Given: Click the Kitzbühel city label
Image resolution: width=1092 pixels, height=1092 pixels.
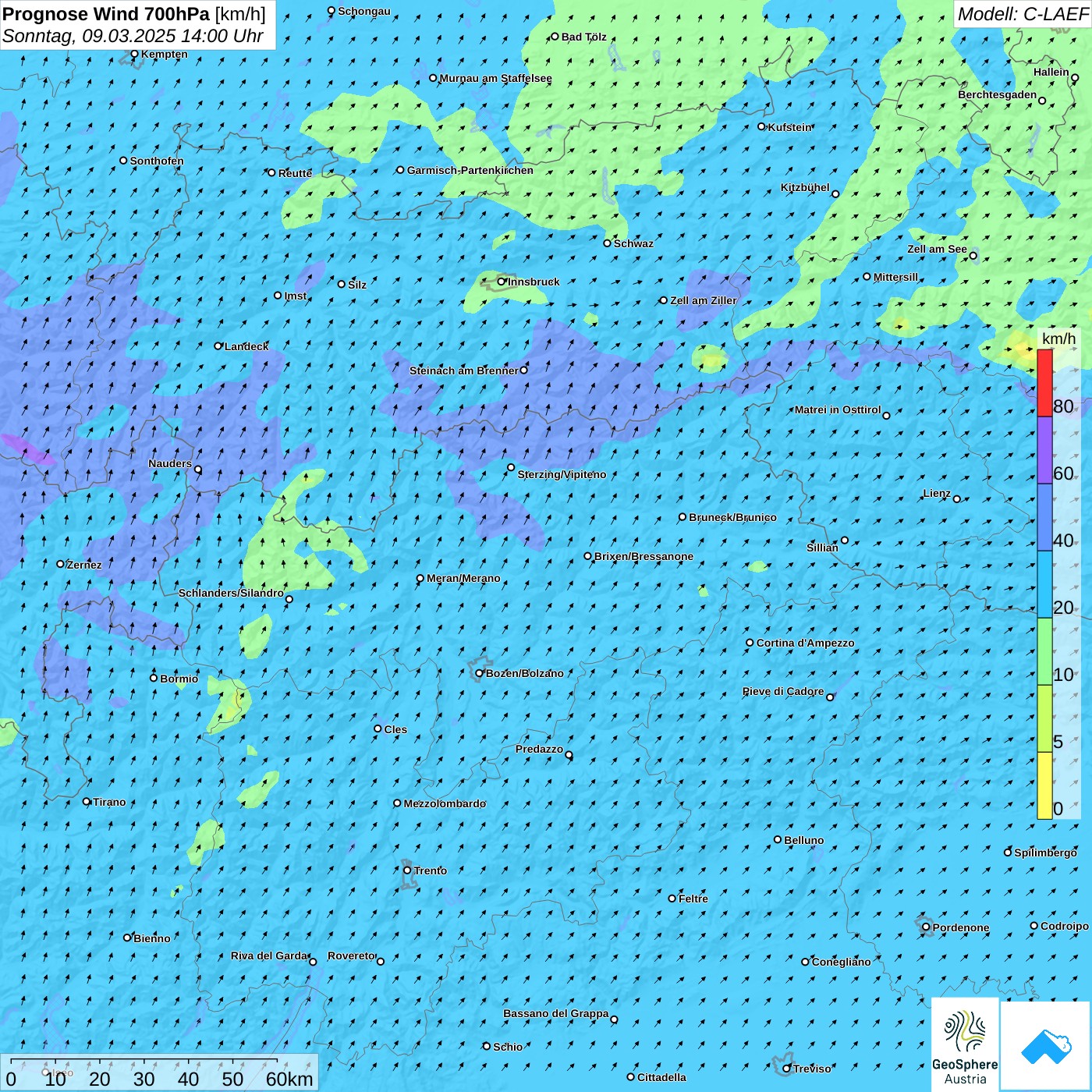Looking at the screenshot, I should (x=805, y=187).
